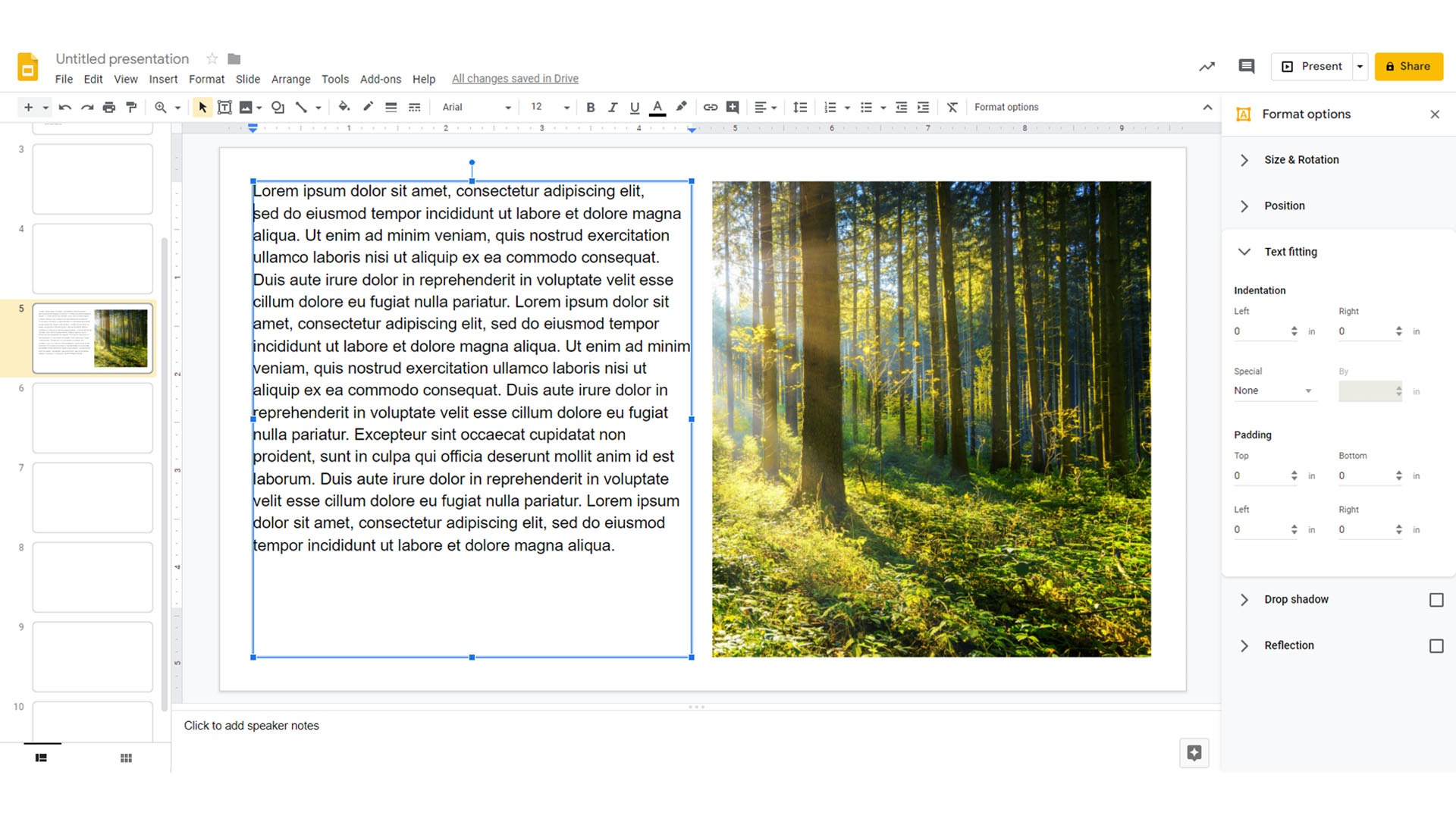Screen dimensions: 1456x819
Task: Open the Special indentation dropdown
Action: 1275,390
